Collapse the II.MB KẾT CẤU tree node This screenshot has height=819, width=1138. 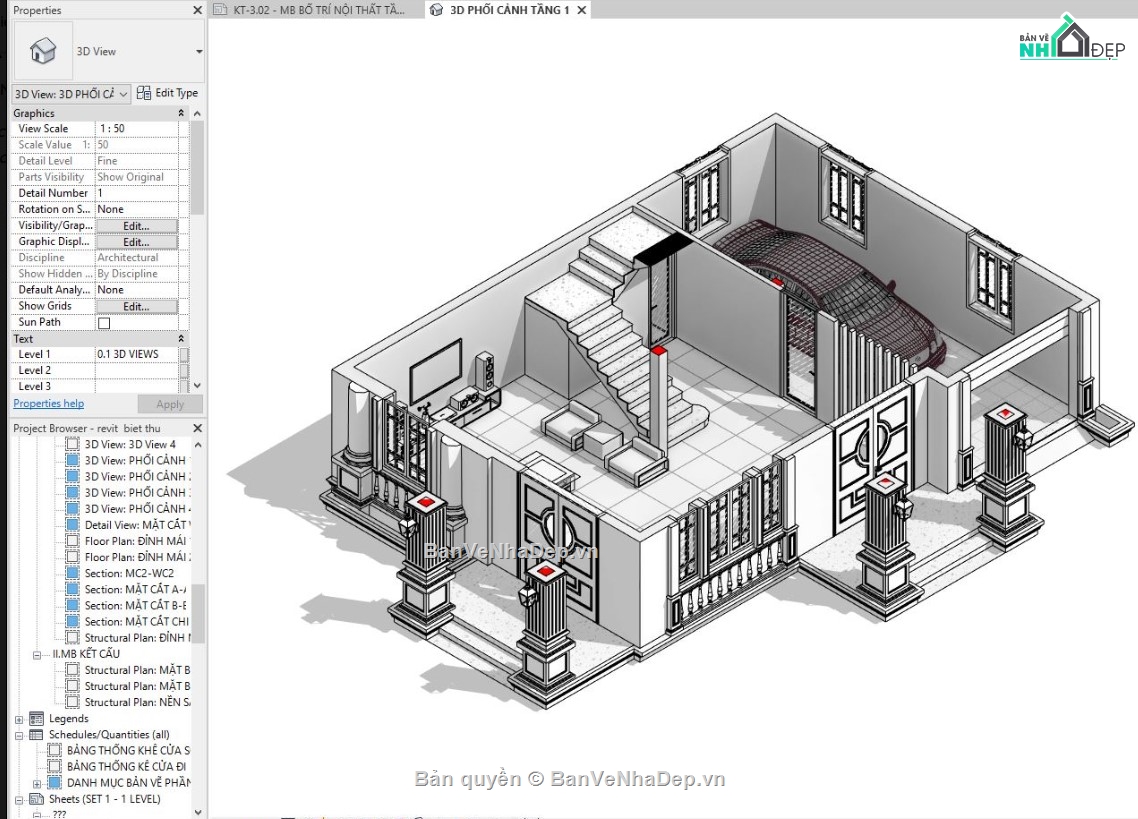[x=37, y=655]
